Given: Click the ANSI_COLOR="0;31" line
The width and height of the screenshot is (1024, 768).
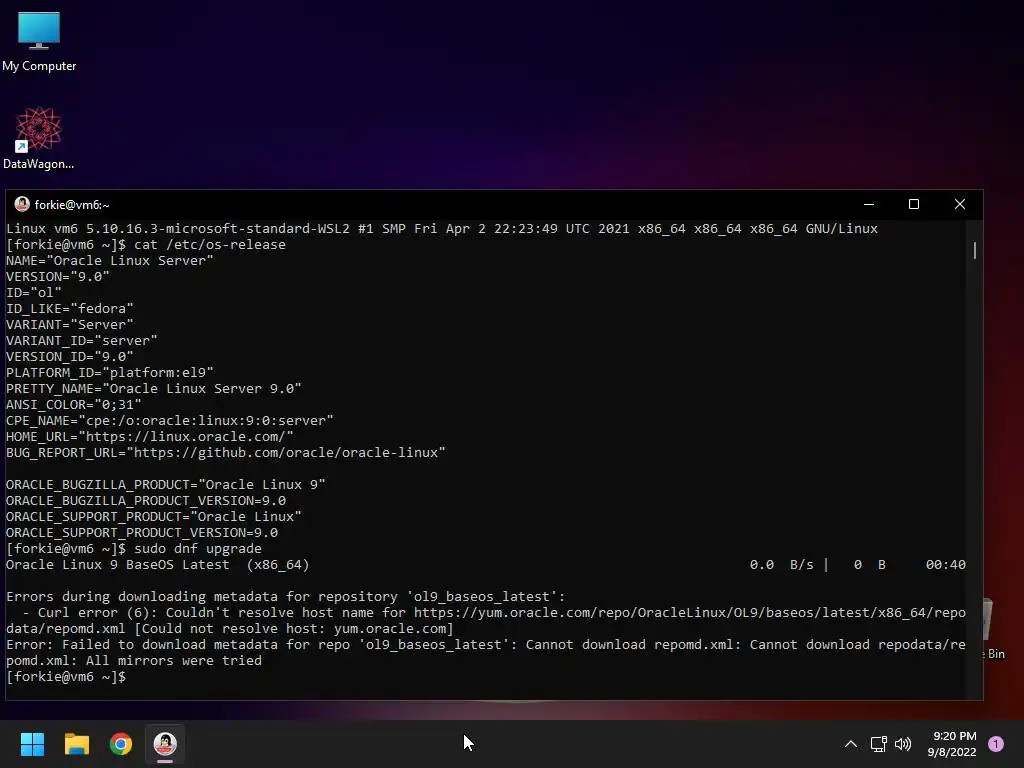Looking at the screenshot, I should point(74,405).
